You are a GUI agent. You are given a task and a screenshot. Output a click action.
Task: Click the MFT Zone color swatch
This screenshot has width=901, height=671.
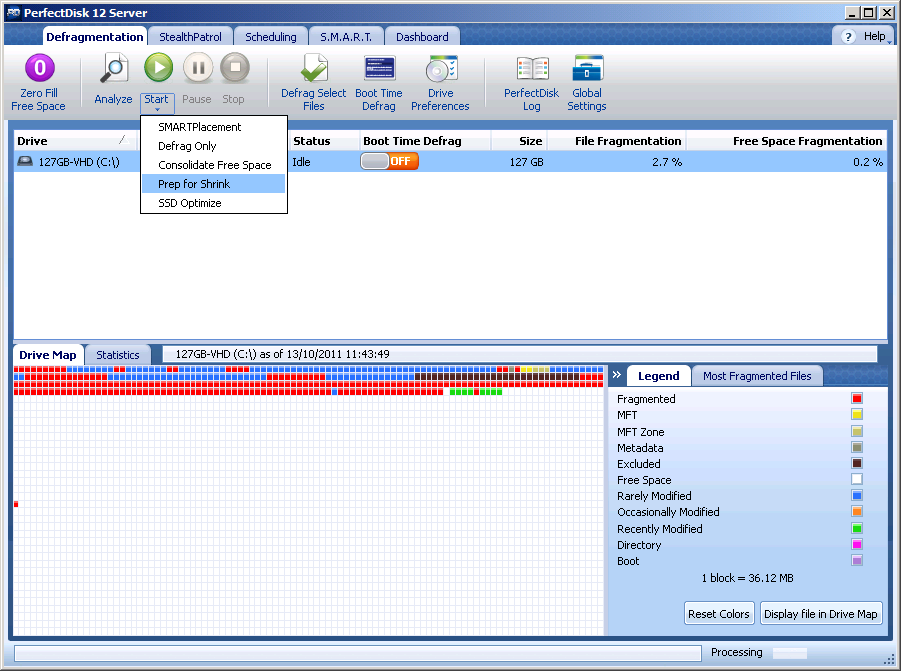857,431
